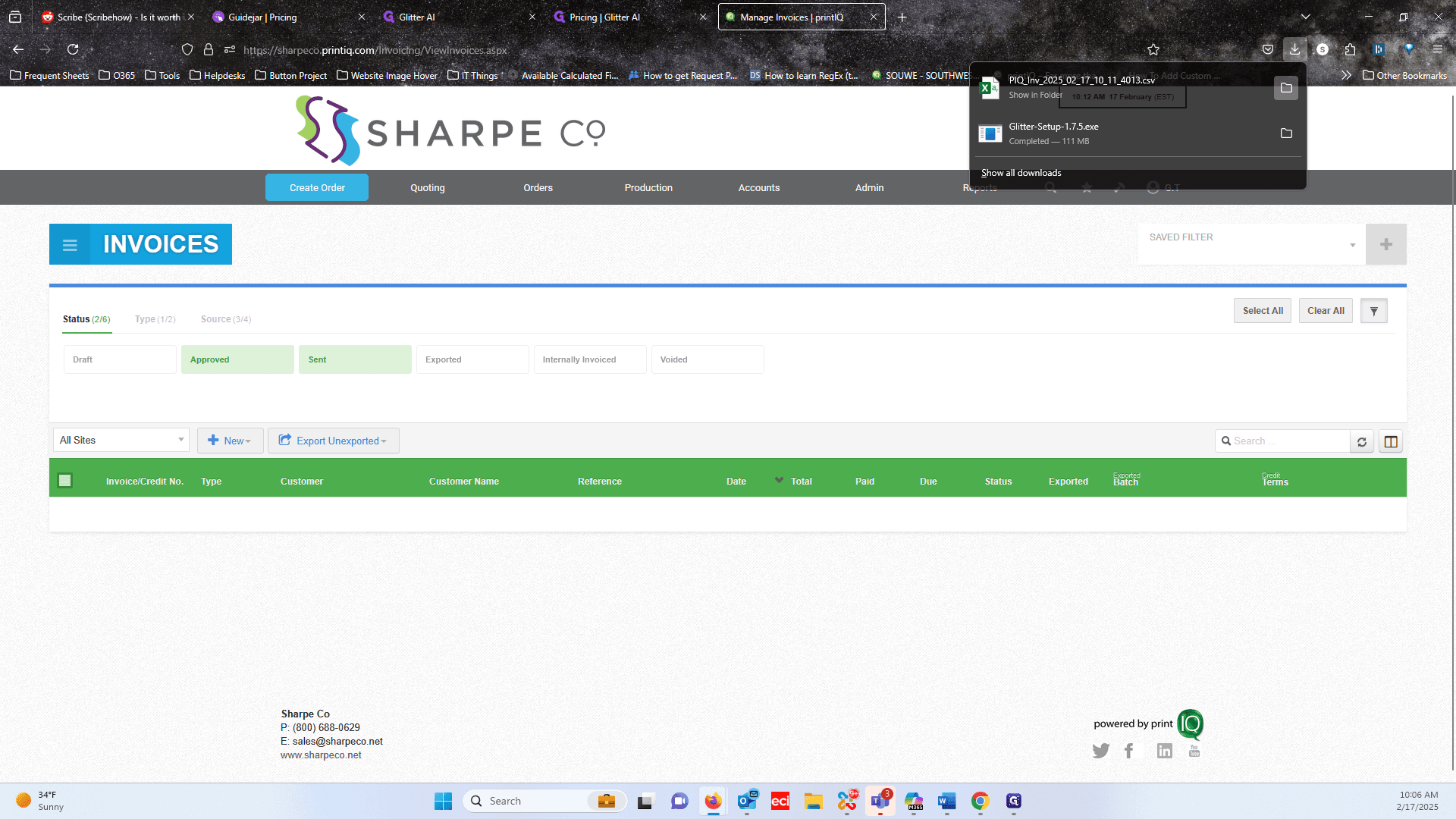The width and height of the screenshot is (1456, 819).
Task: Switch to the Status filter tab
Action: click(86, 319)
